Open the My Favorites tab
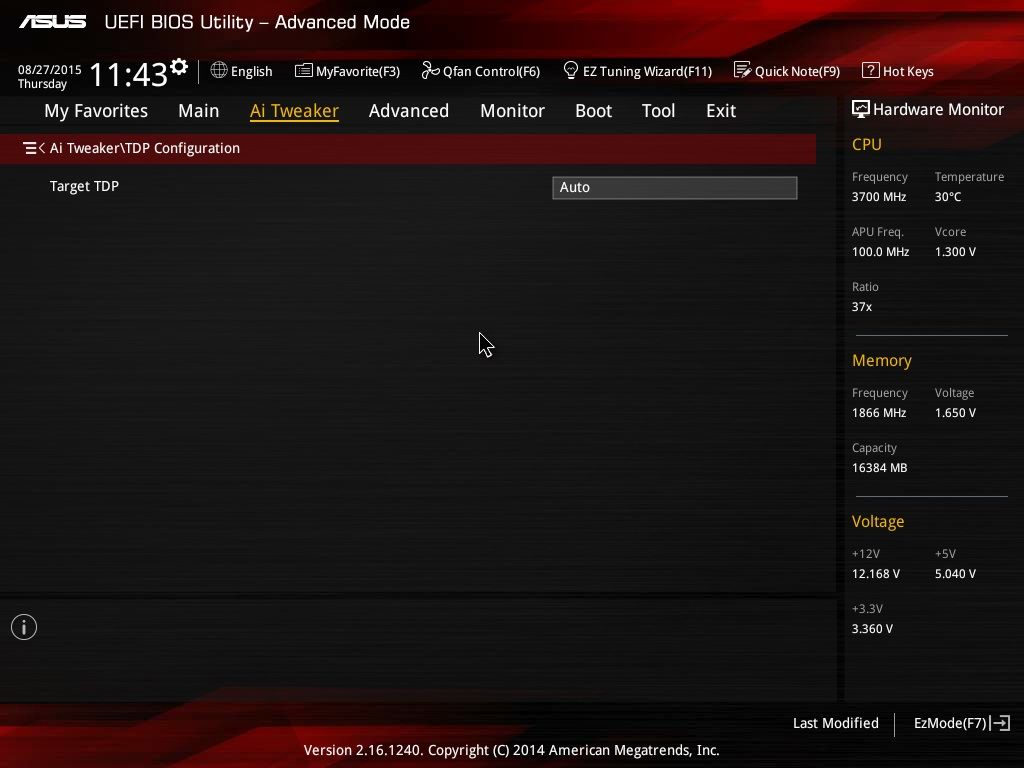Screen dimensions: 1024x768 (x=96, y=111)
